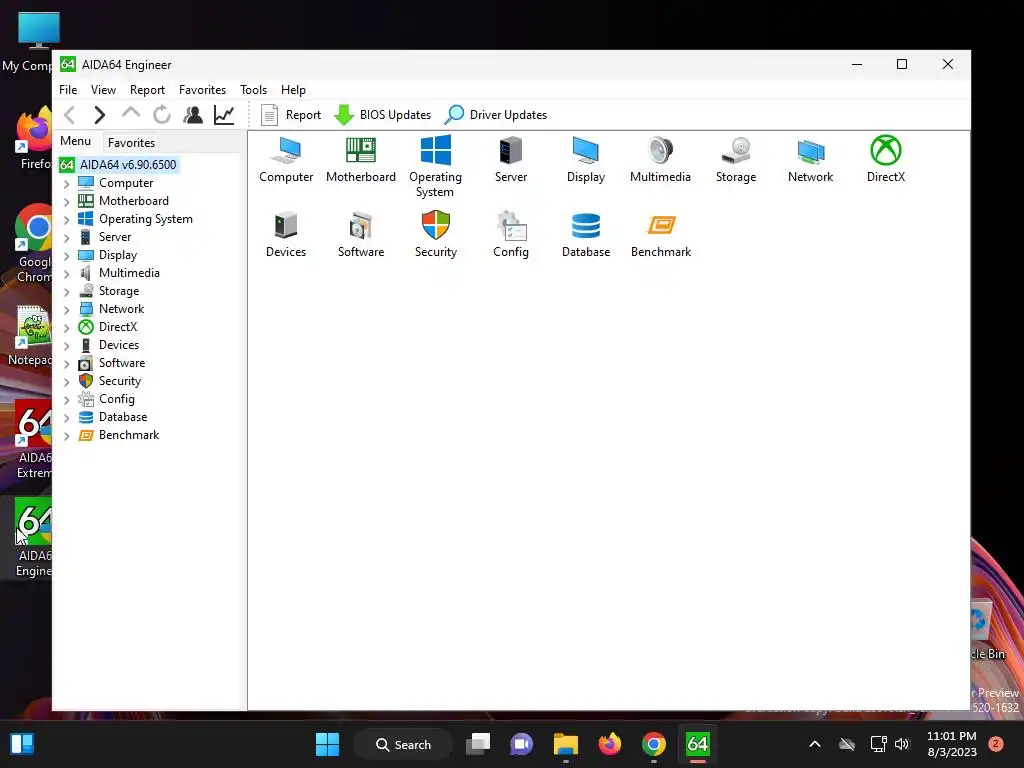
Task: Expand the Server tree node
Action: (x=67, y=238)
